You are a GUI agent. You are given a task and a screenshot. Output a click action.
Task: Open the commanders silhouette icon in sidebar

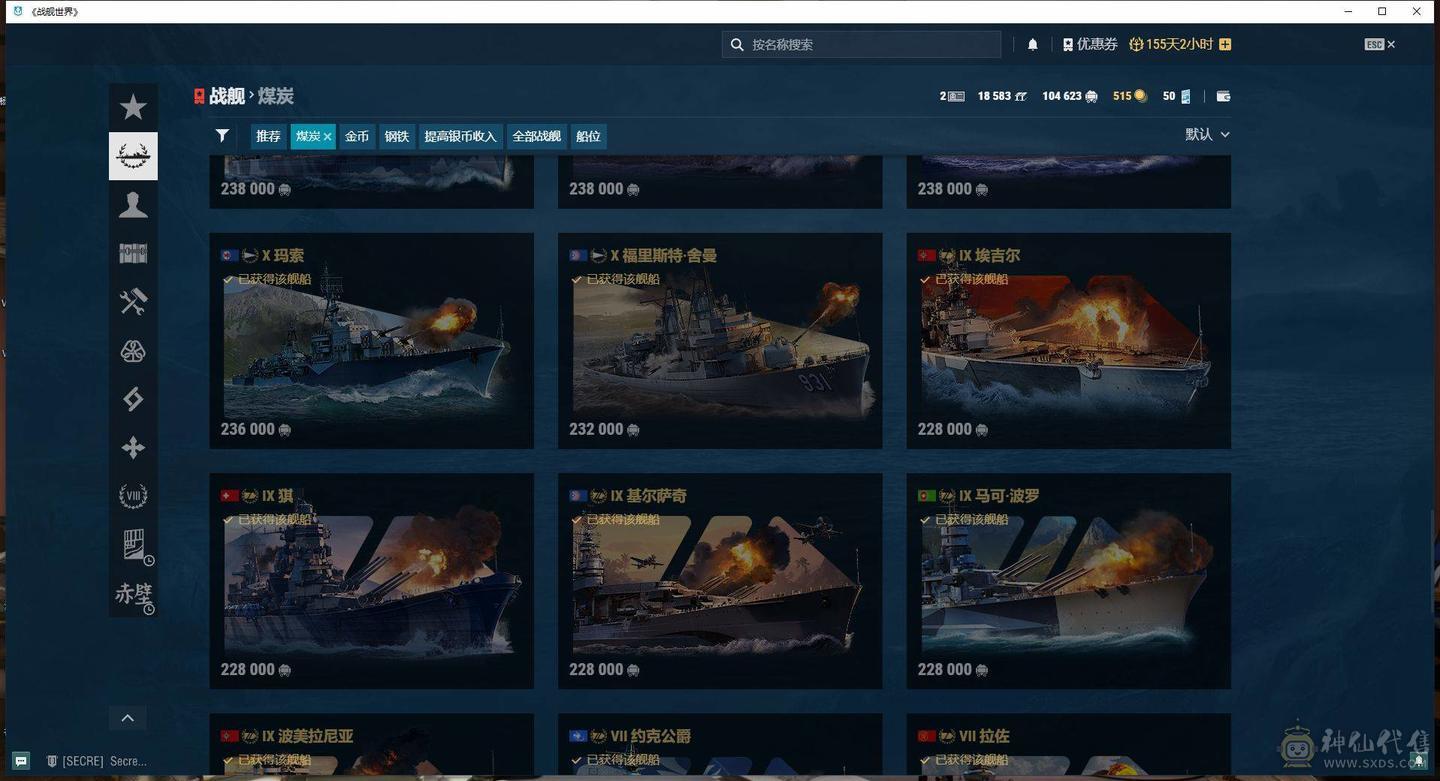tap(133, 205)
